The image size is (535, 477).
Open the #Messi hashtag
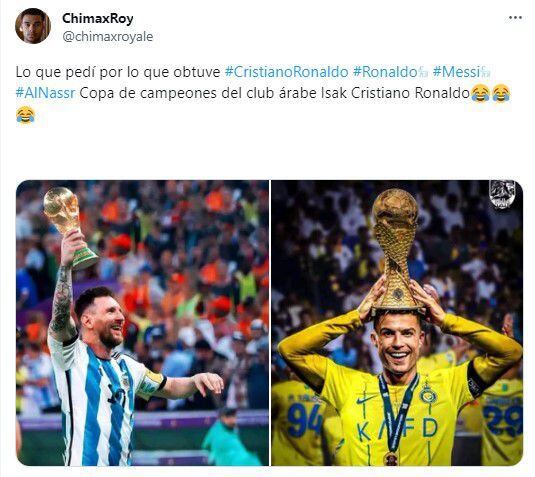point(457,72)
